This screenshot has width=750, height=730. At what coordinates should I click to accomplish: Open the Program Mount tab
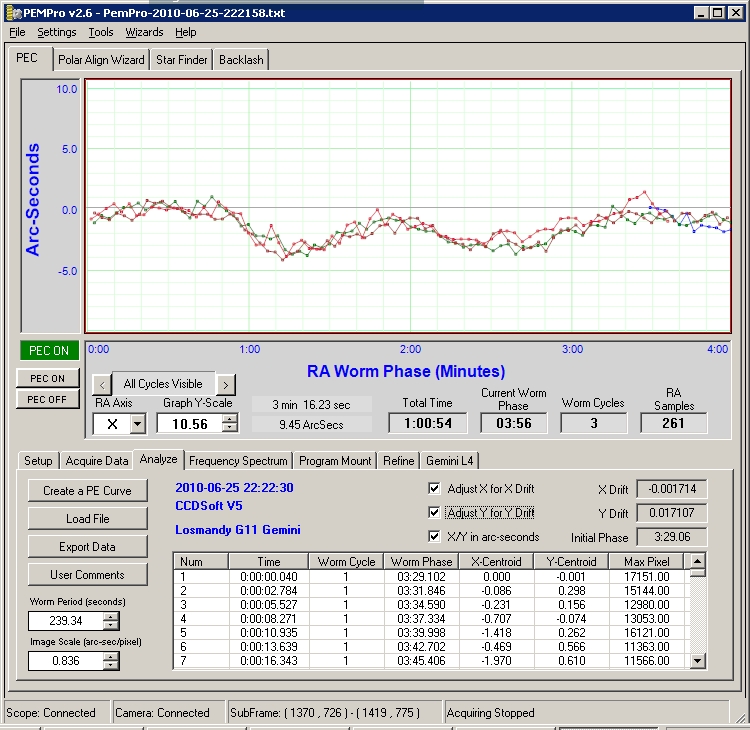(x=335, y=461)
